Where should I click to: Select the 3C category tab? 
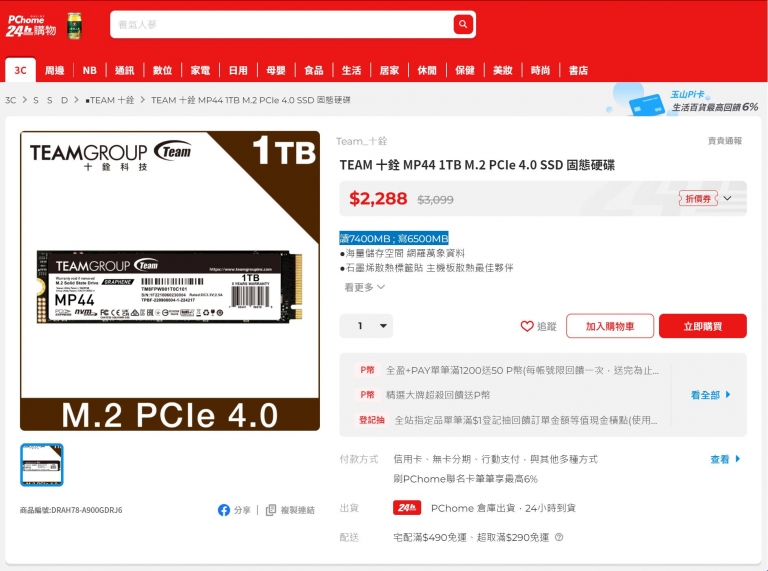point(20,70)
